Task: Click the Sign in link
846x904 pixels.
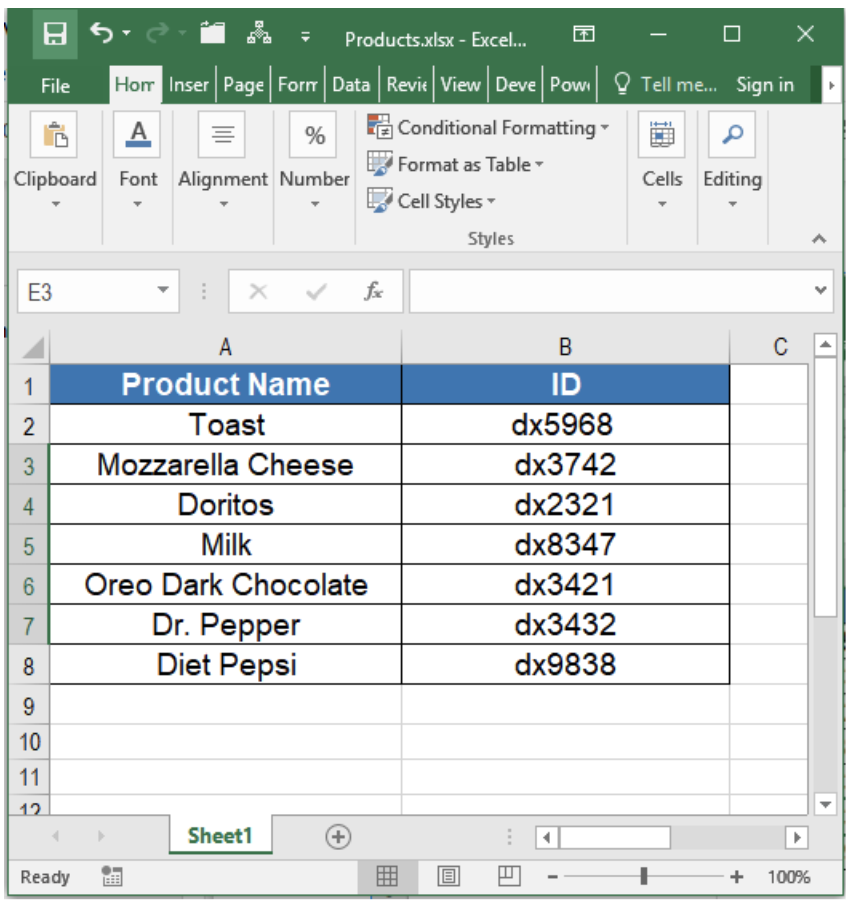Action: (x=765, y=85)
